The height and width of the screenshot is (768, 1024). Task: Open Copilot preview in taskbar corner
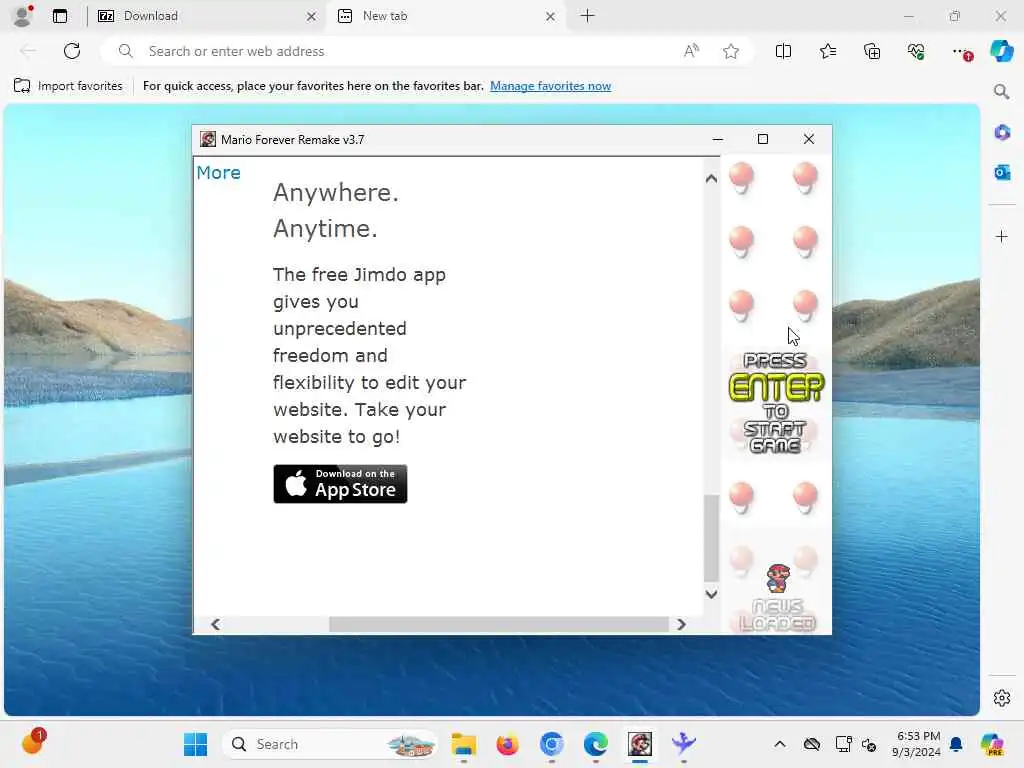point(993,744)
